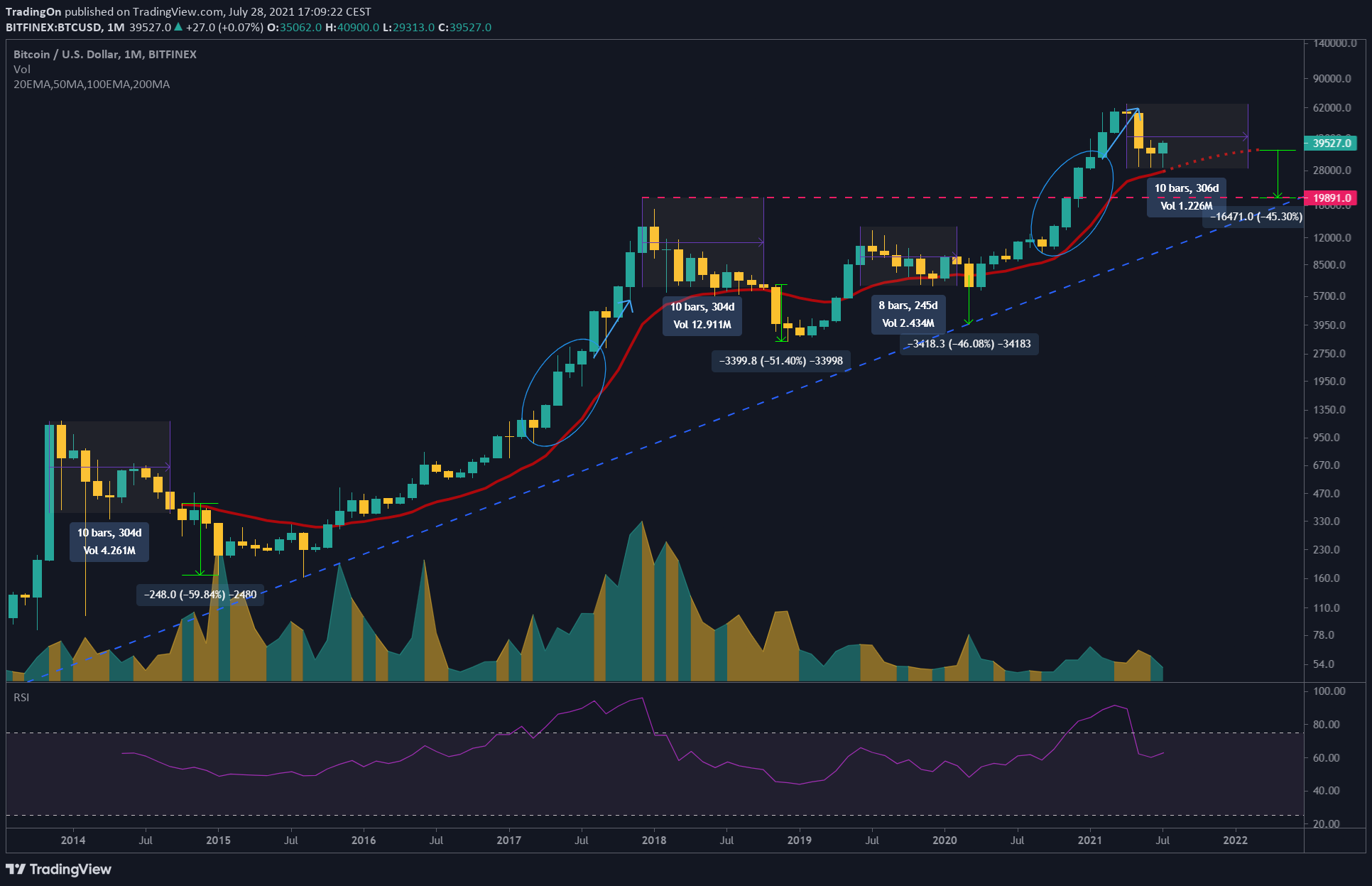
Task: Click the red 19891.0 price level label
Action: pyautogui.click(x=1331, y=198)
